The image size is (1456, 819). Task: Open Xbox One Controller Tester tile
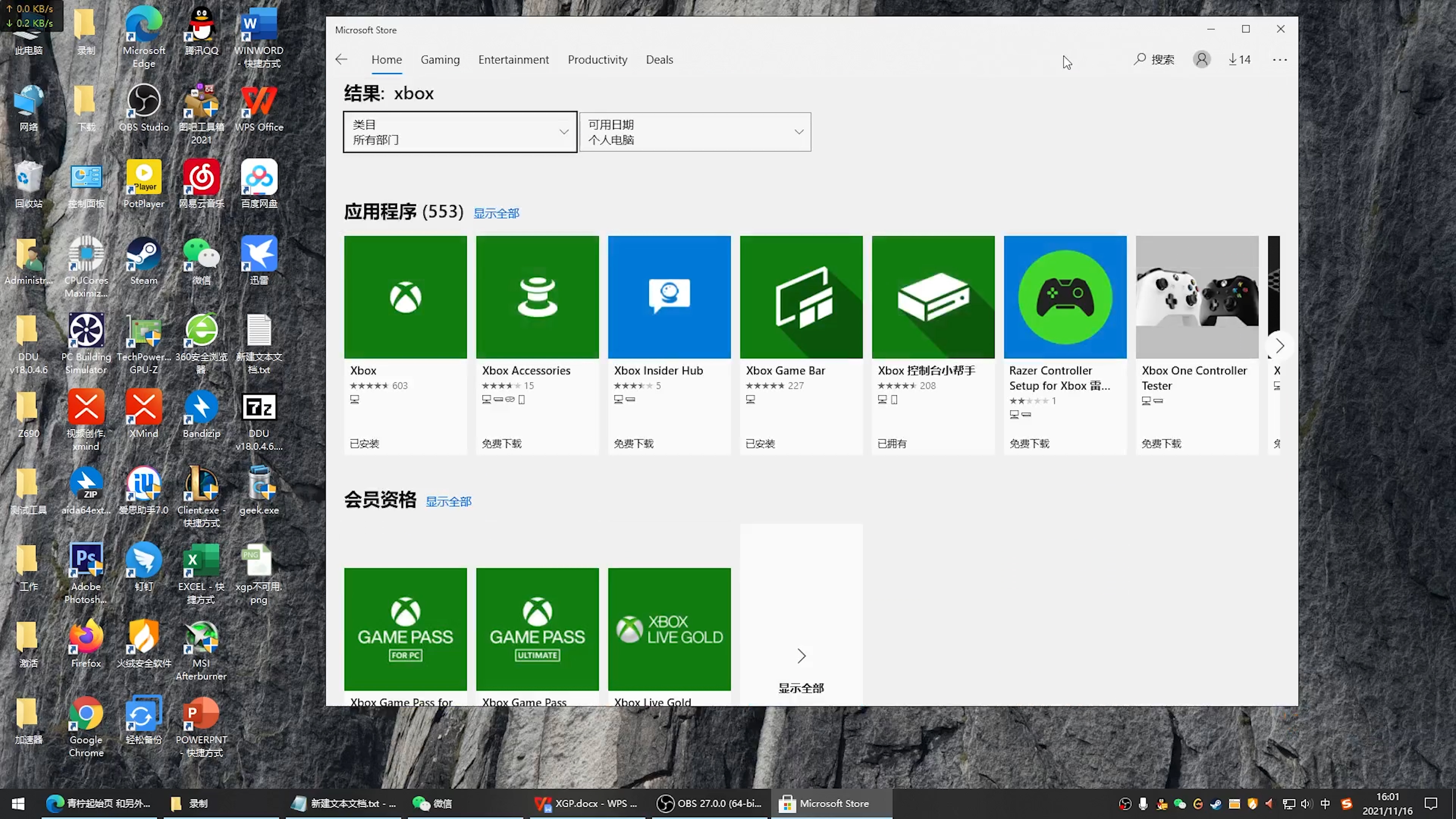(1197, 345)
